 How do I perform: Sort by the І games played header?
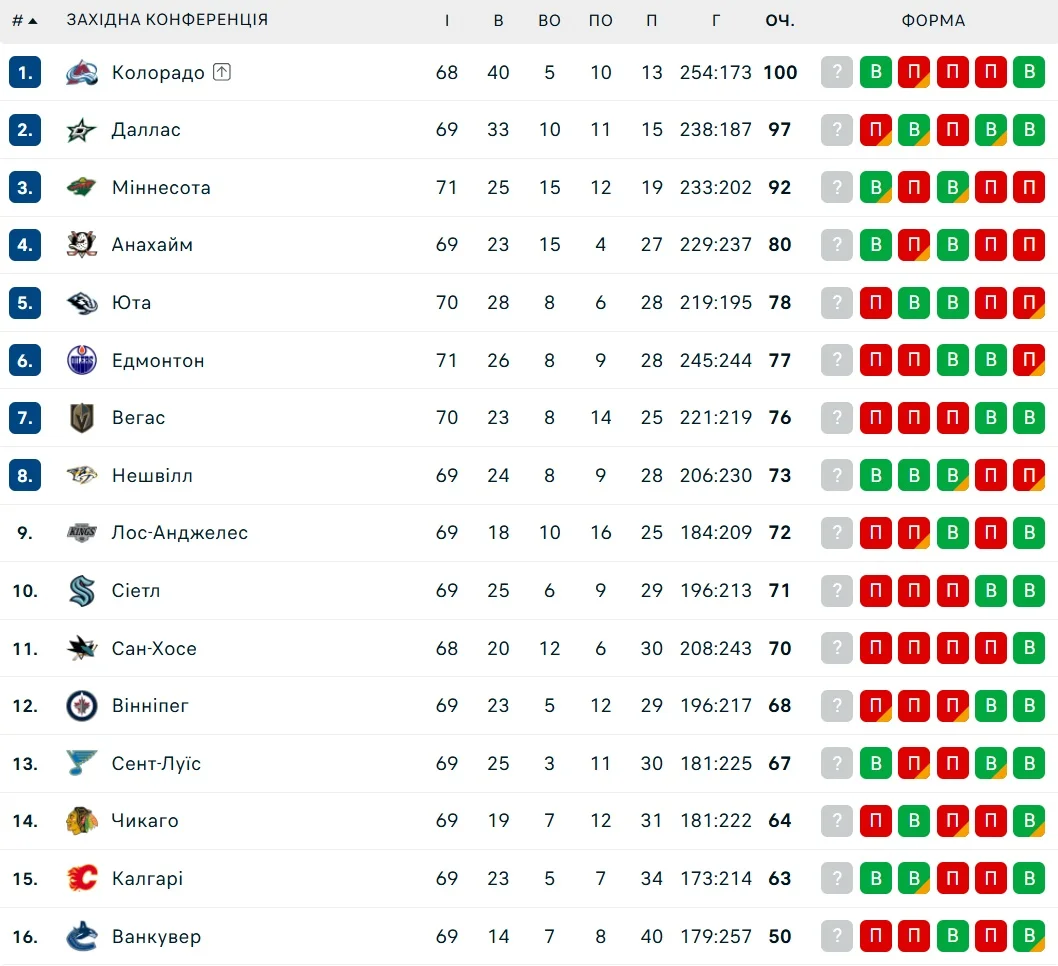coord(447,20)
